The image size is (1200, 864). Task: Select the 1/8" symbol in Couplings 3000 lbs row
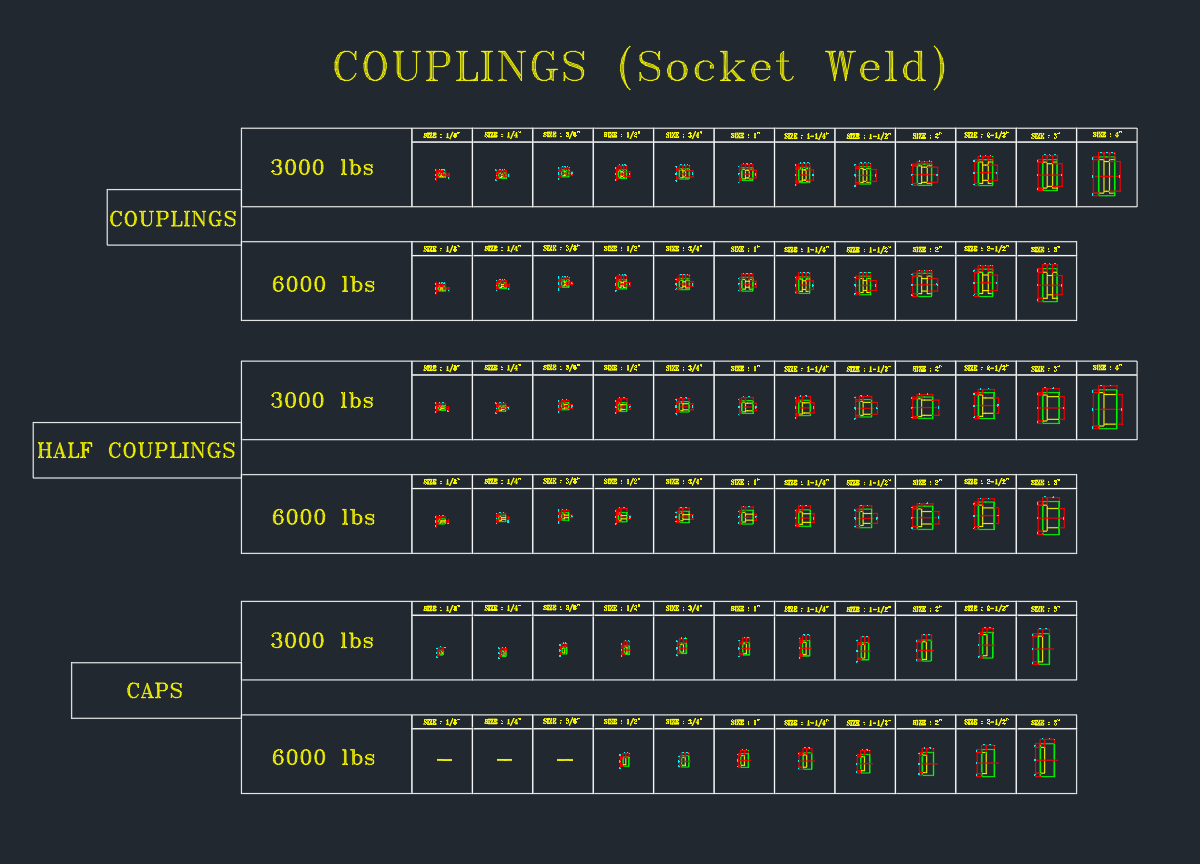[441, 174]
